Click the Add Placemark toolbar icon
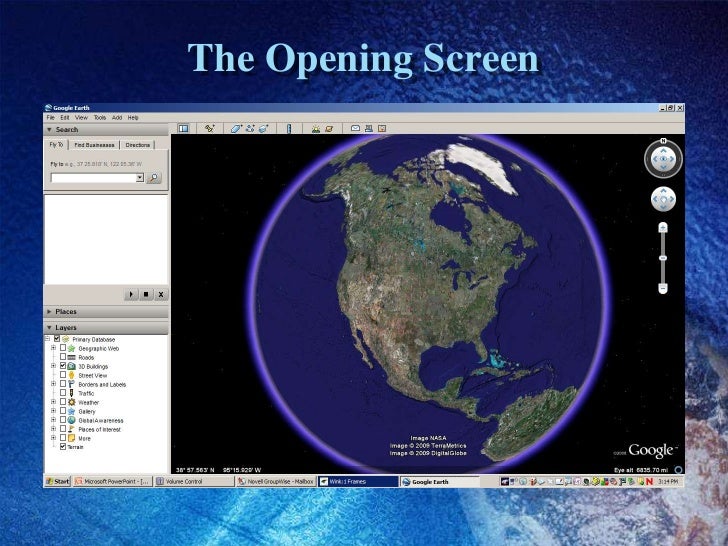Screen dimensions: 728x546 point(209,129)
